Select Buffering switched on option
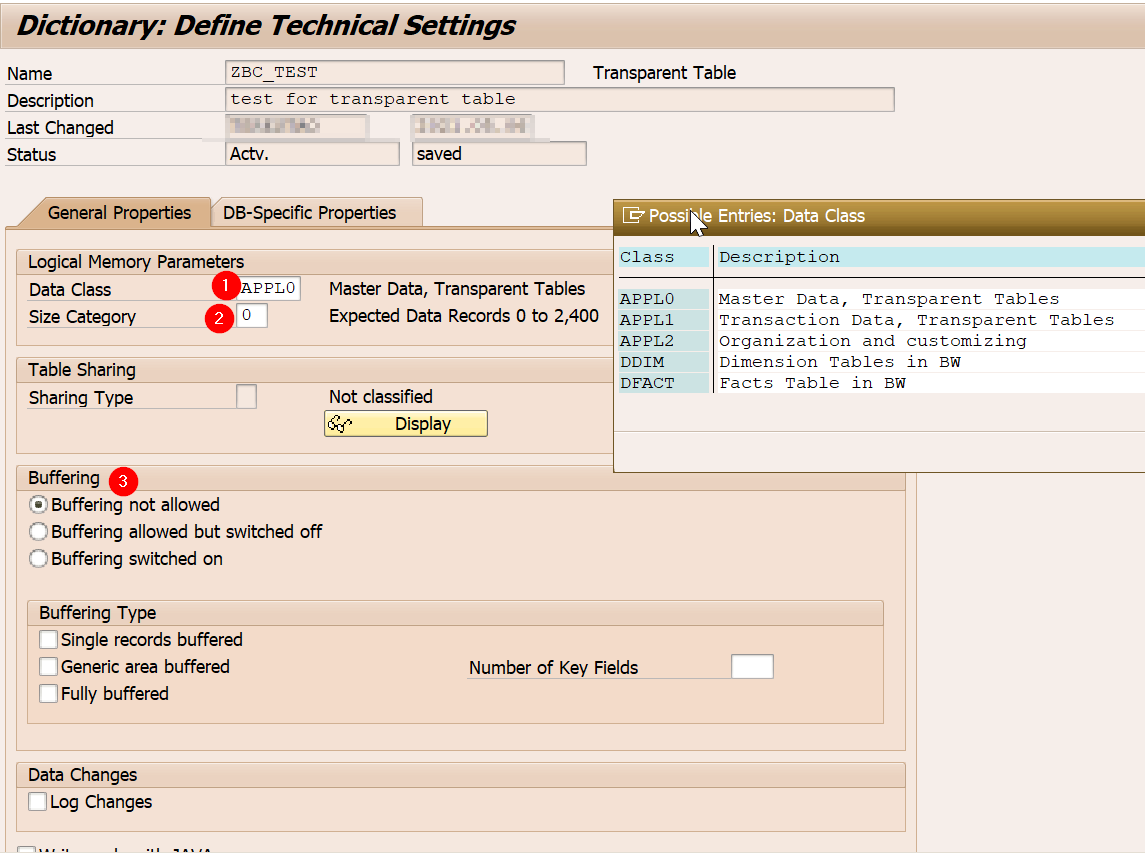This screenshot has height=857, width=1145. point(38,558)
